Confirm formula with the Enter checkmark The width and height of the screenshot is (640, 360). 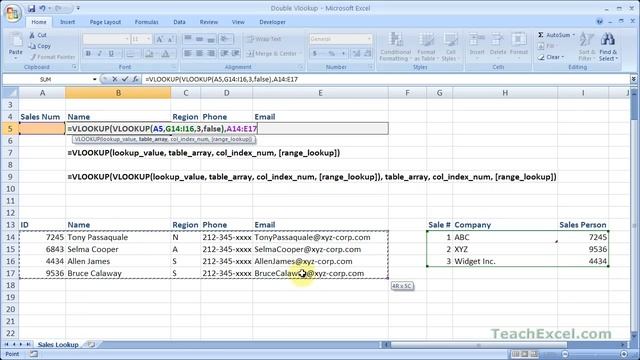pos(125,79)
